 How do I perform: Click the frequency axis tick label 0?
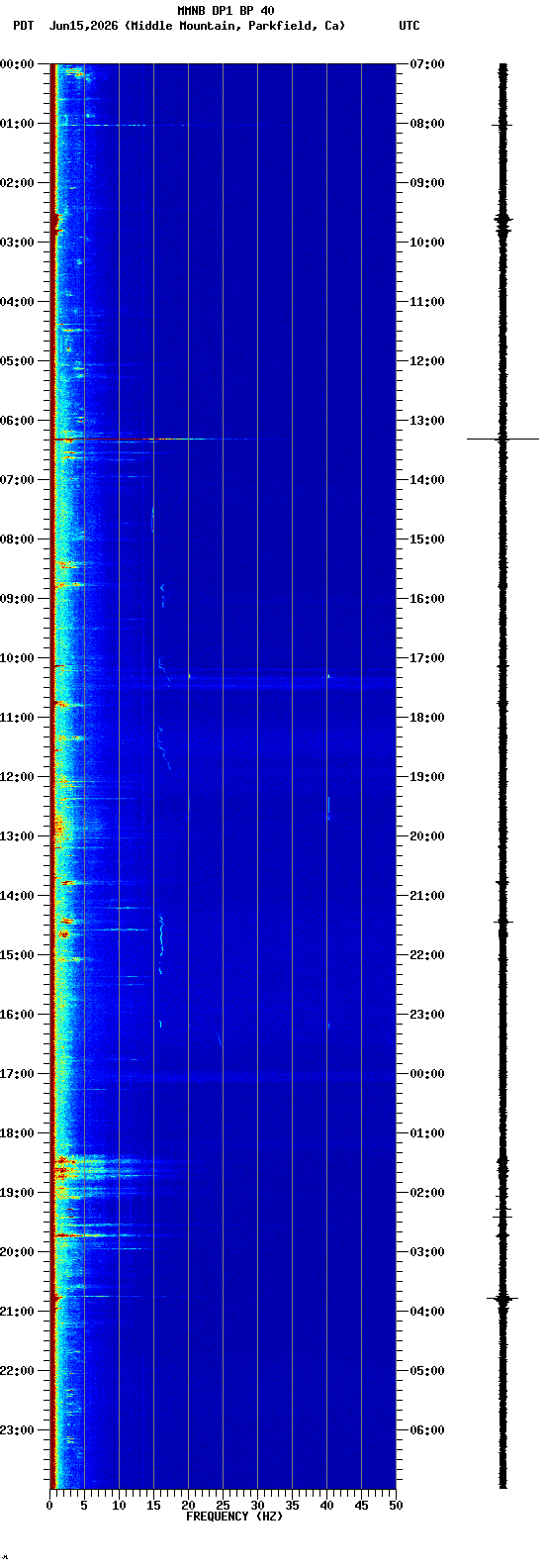pos(49,1506)
